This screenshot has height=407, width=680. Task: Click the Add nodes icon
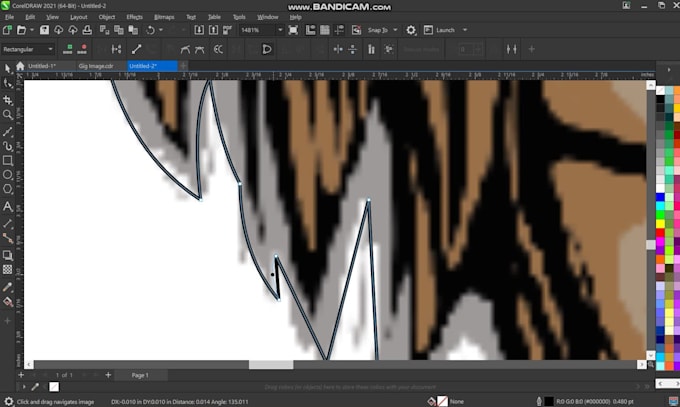68,49
